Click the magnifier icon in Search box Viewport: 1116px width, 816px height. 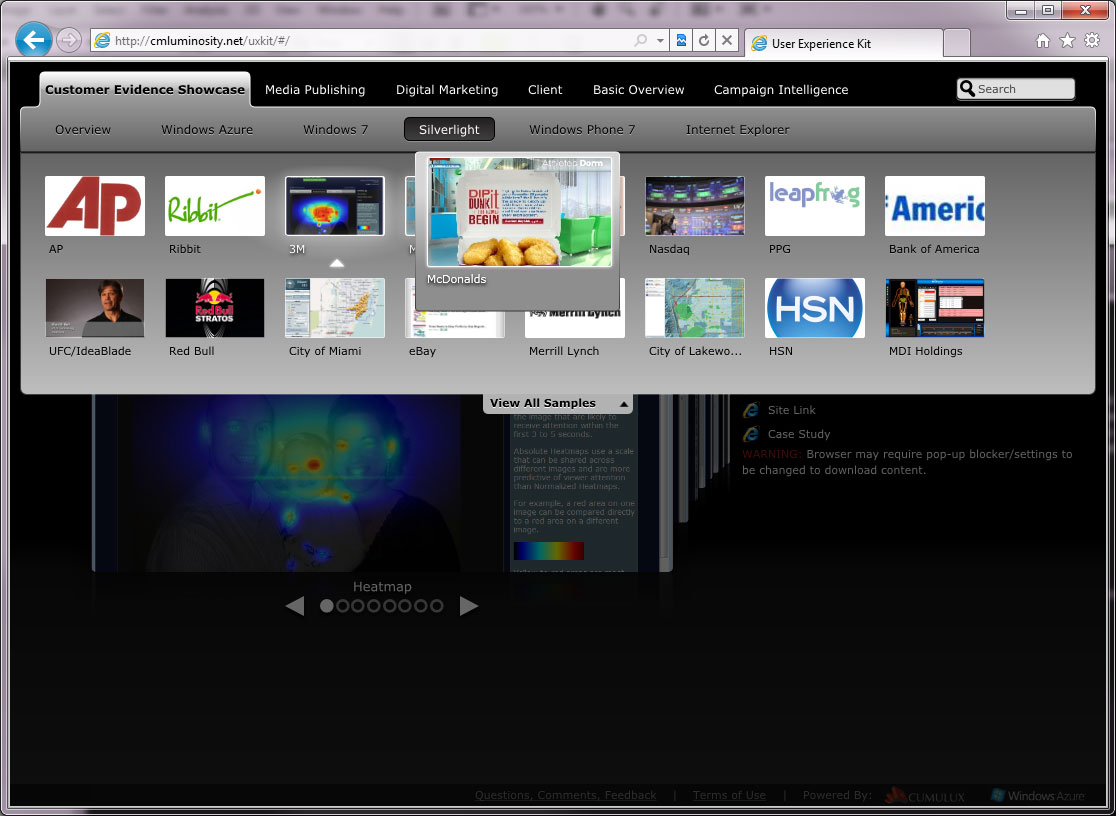point(967,89)
